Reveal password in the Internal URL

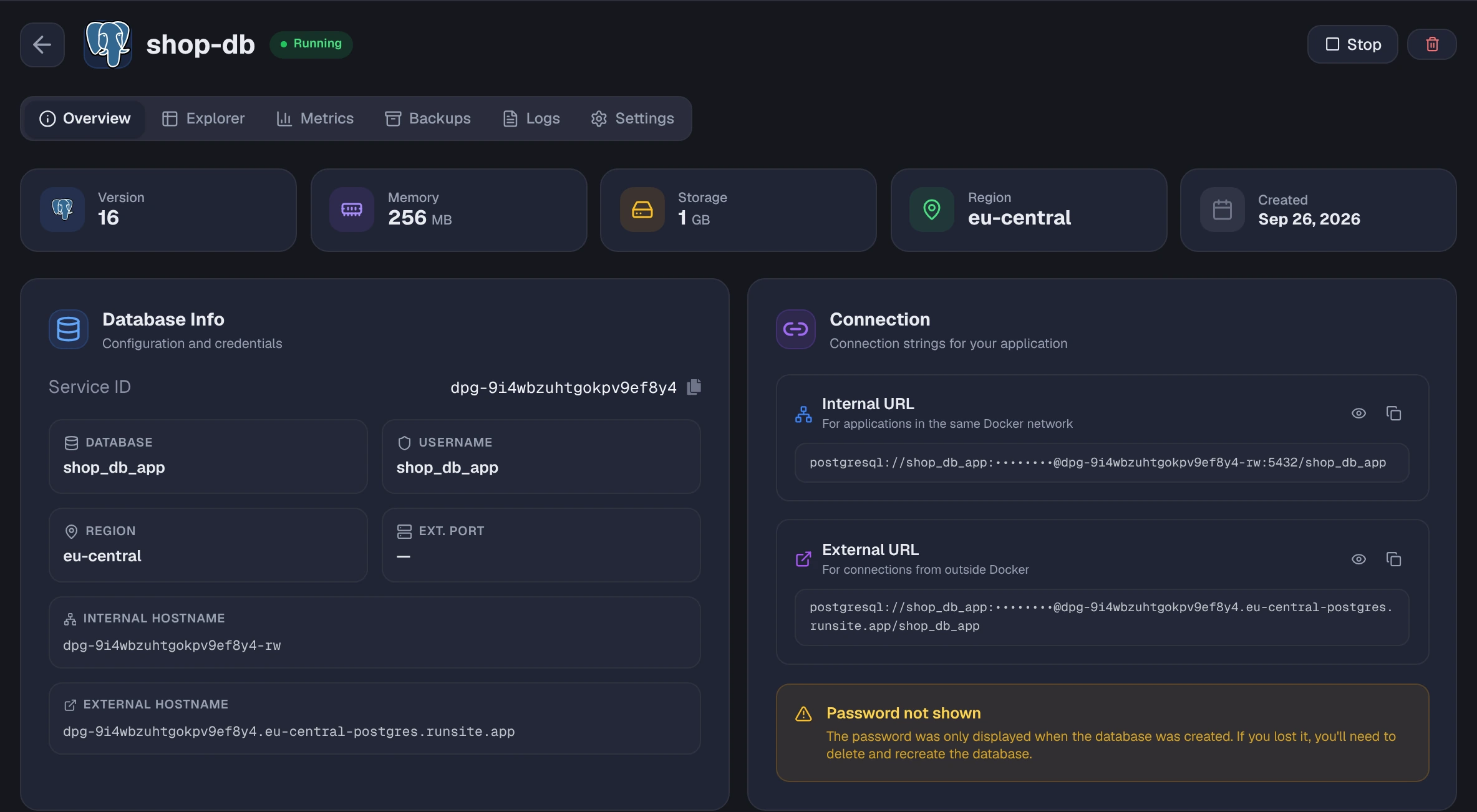(x=1358, y=413)
